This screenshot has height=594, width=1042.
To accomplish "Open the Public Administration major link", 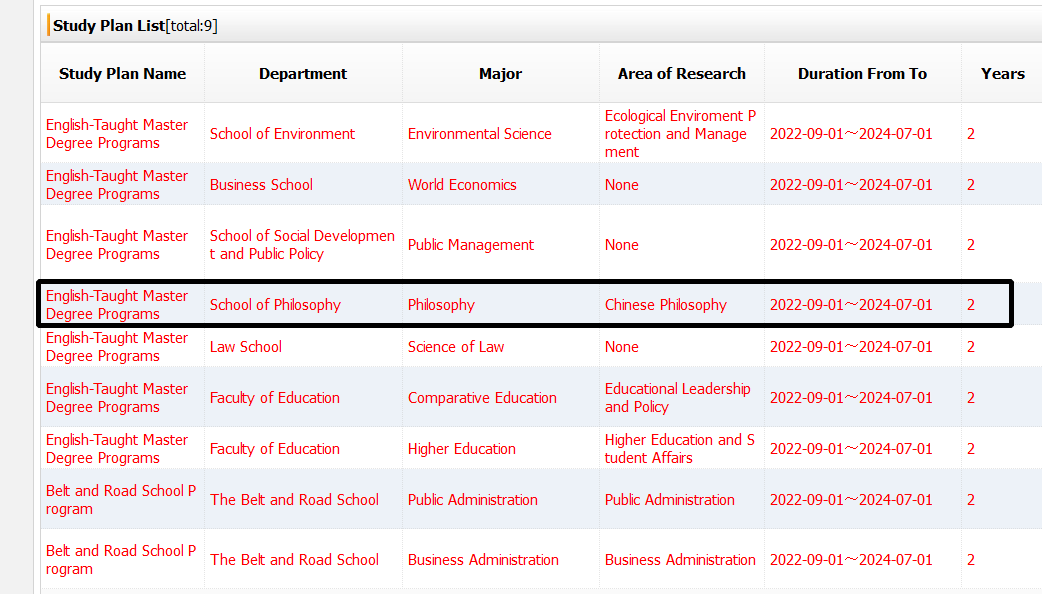I will pos(472,500).
